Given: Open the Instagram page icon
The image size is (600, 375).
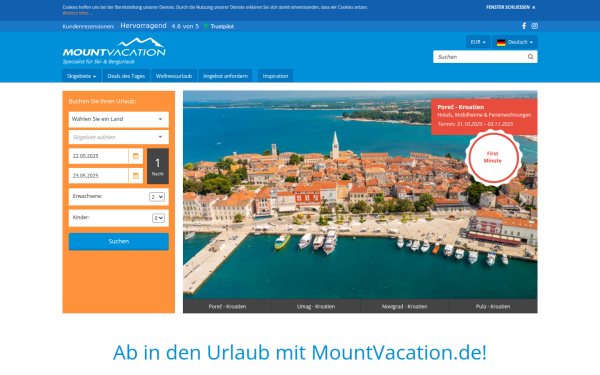Looking at the screenshot, I should tap(535, 26).
